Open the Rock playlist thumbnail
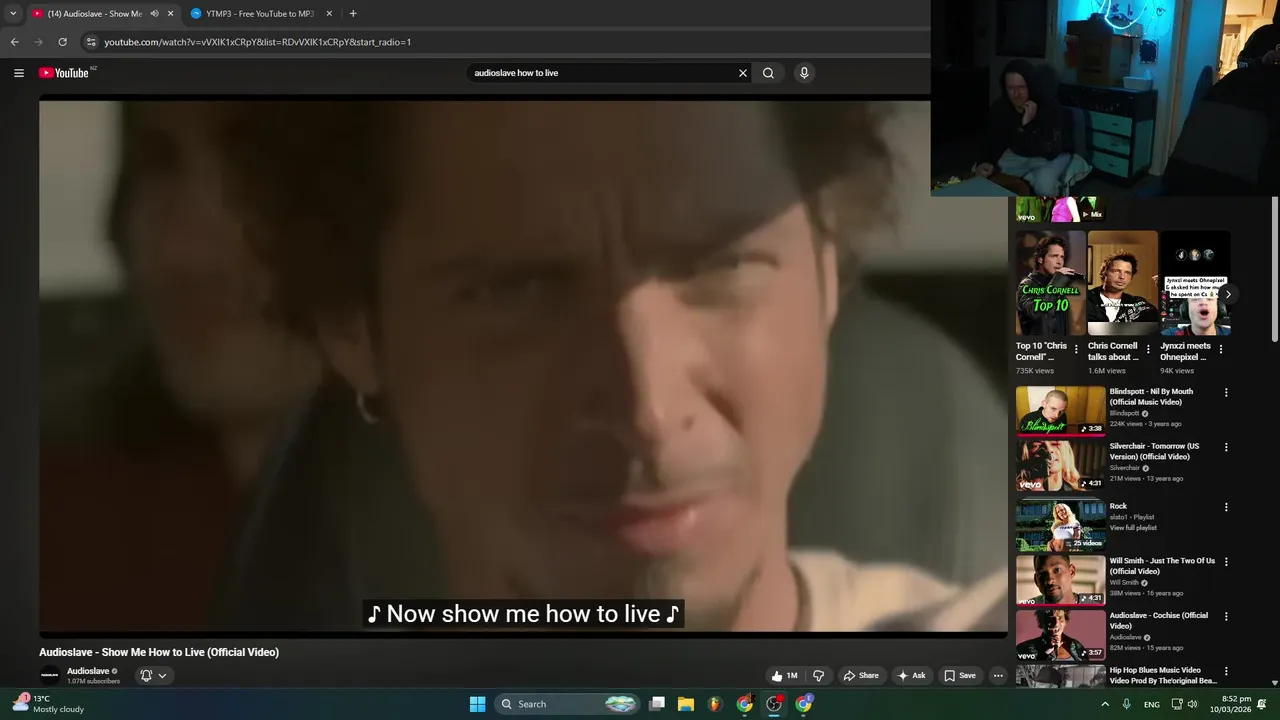The image size is (1280, 720). click(x=1060, y=525)
